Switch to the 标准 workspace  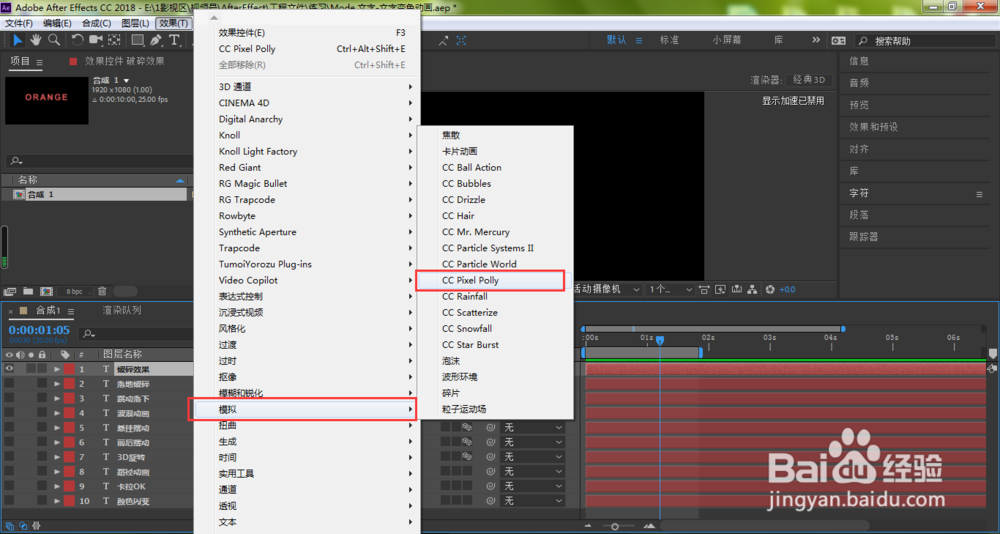click(x=669, y=40)
